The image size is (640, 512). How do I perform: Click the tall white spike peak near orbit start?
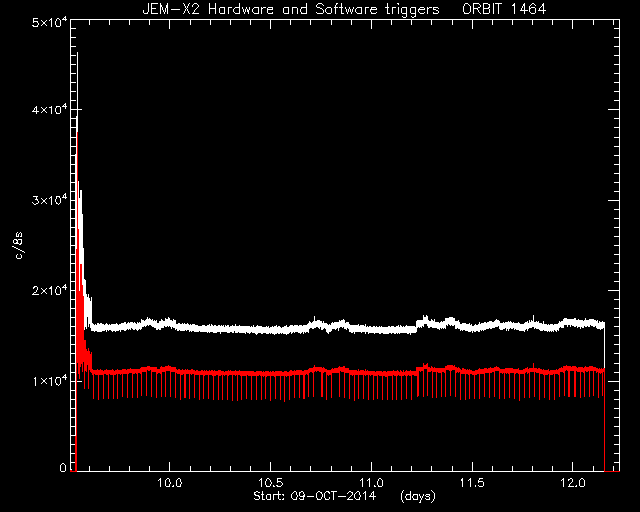point(78,55)
